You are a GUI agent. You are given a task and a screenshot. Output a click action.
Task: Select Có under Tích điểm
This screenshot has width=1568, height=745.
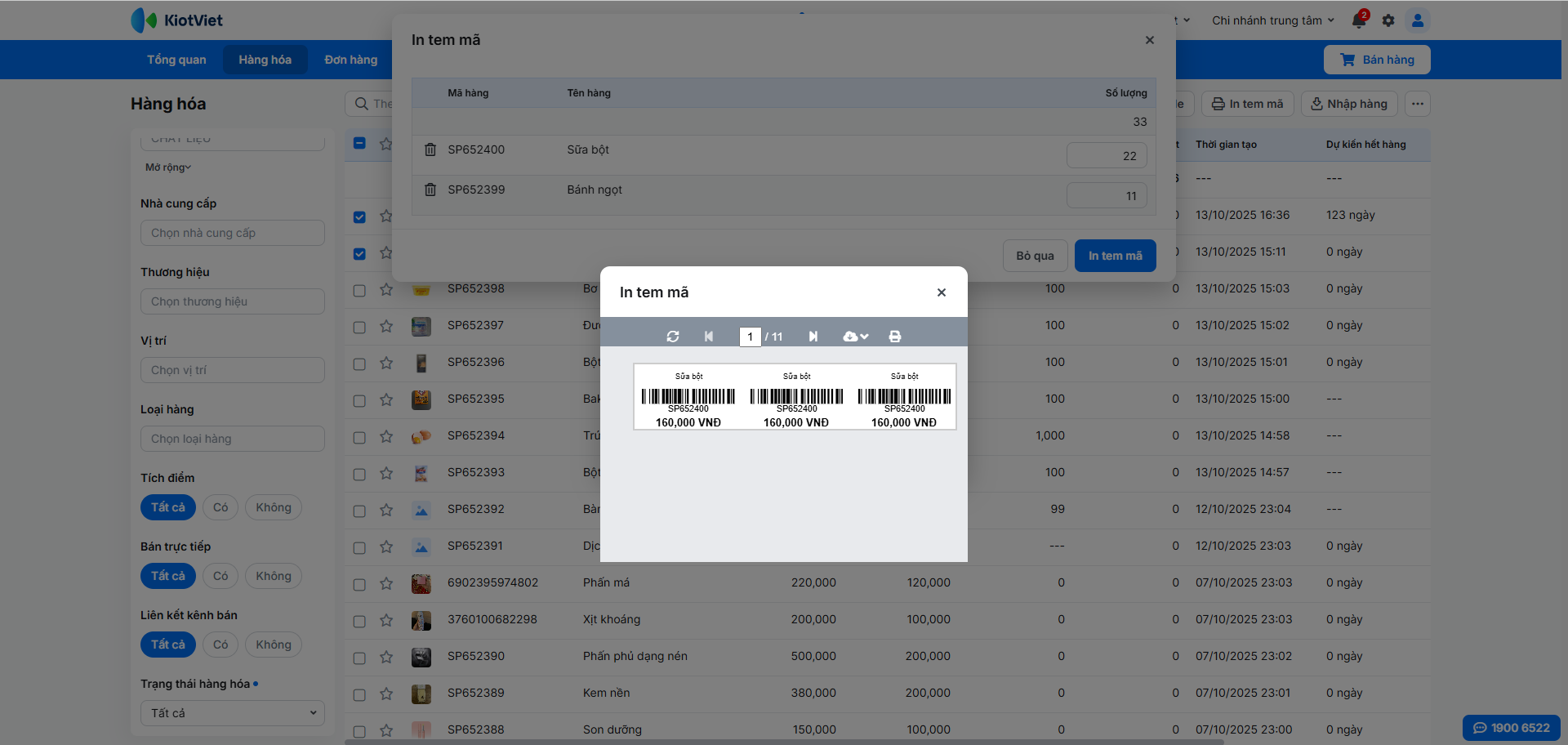(220, 507)
